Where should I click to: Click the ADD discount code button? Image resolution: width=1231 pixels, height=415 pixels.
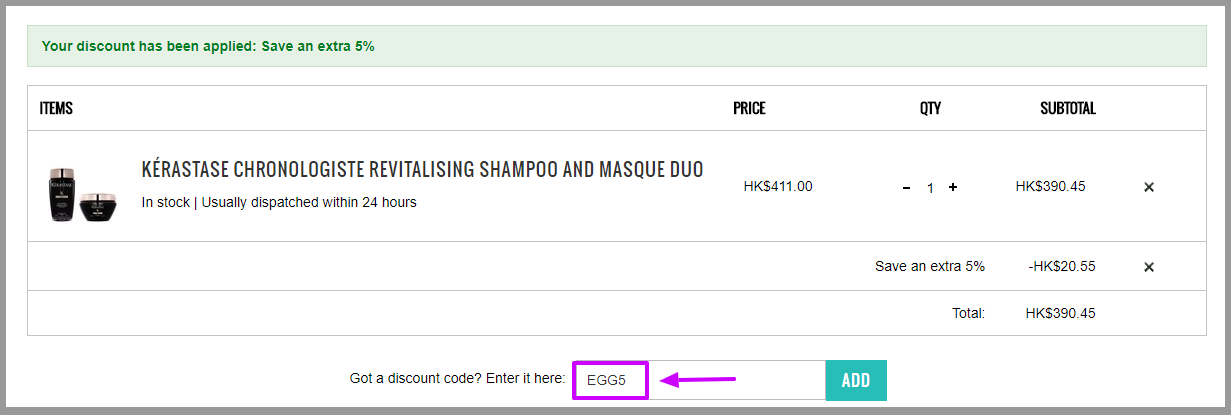click(x=856, y=381)
